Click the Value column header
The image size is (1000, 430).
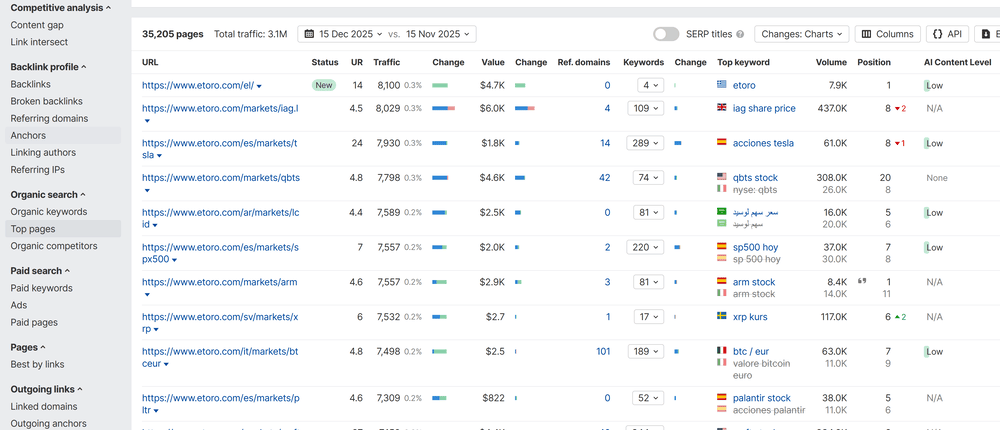tap(492, 63)
